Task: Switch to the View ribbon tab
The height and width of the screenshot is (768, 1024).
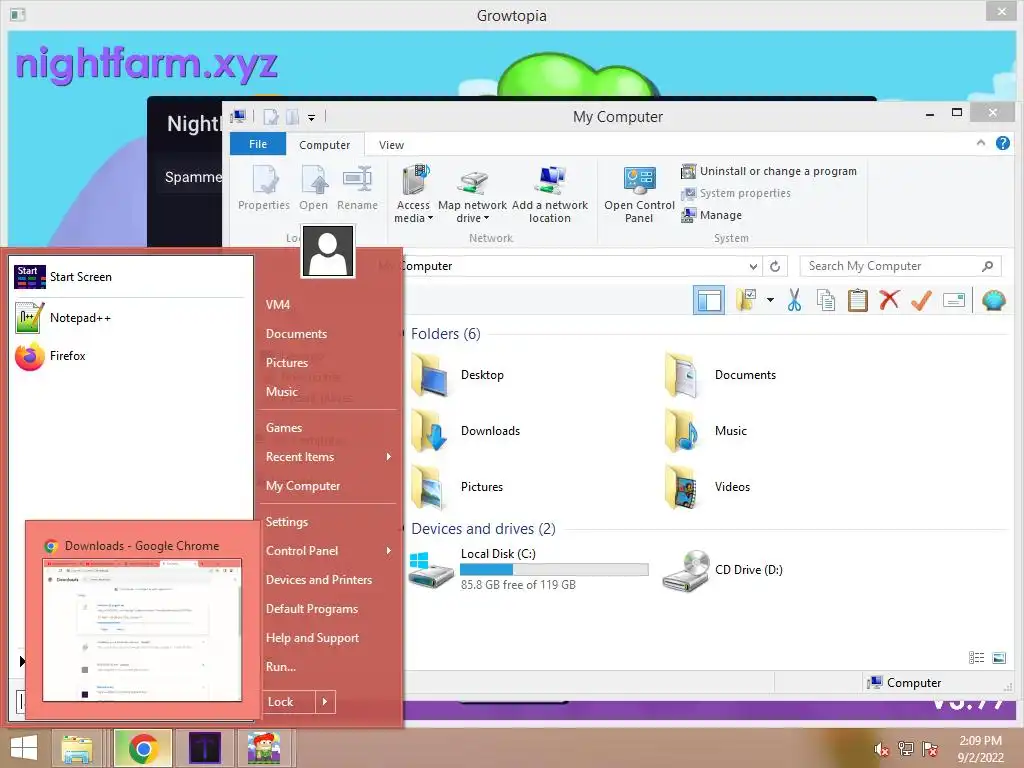Action: [x=391, y=144]
